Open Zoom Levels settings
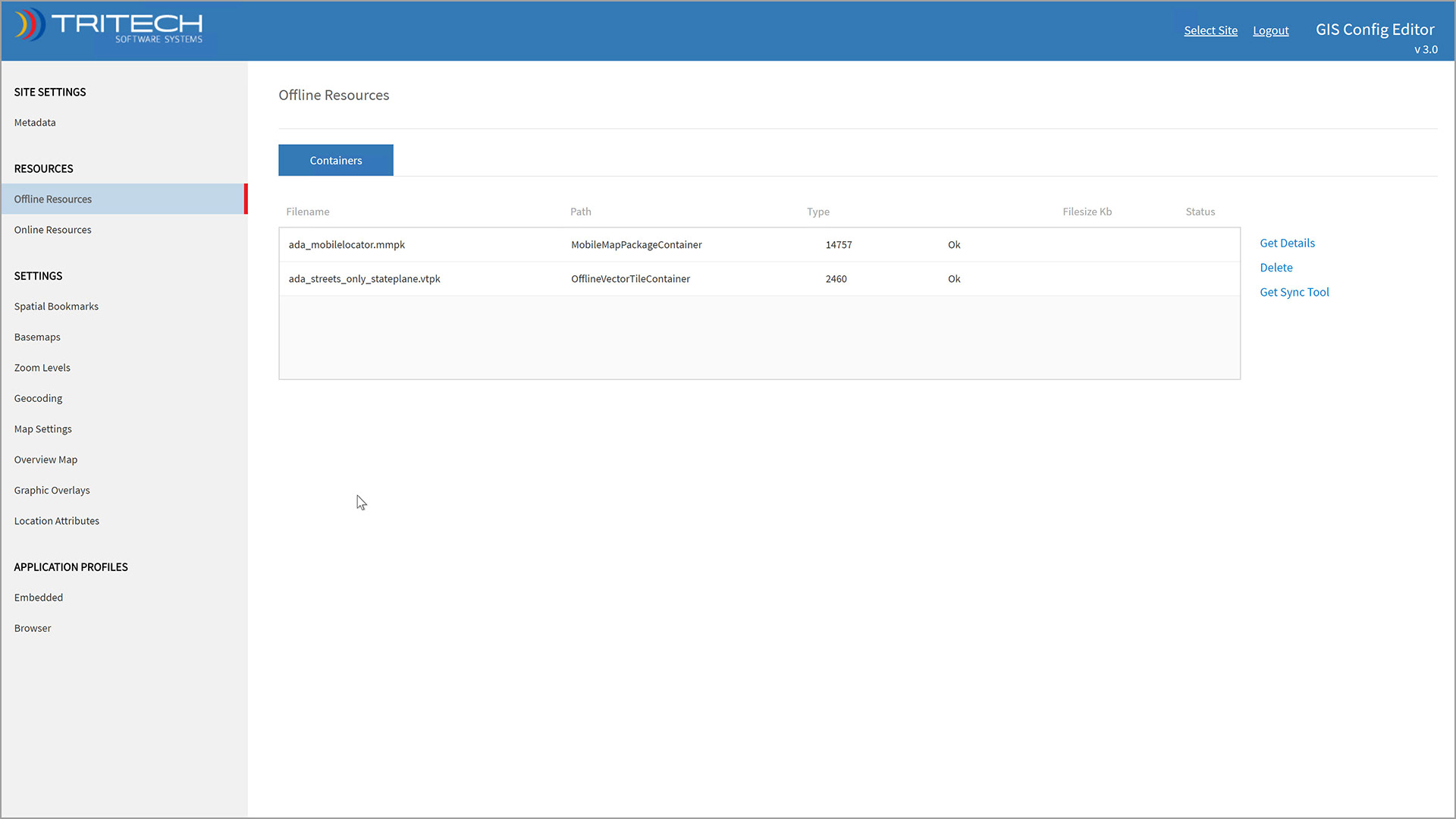The height and width of the screenshot is (819, 1456). [42, 368]
